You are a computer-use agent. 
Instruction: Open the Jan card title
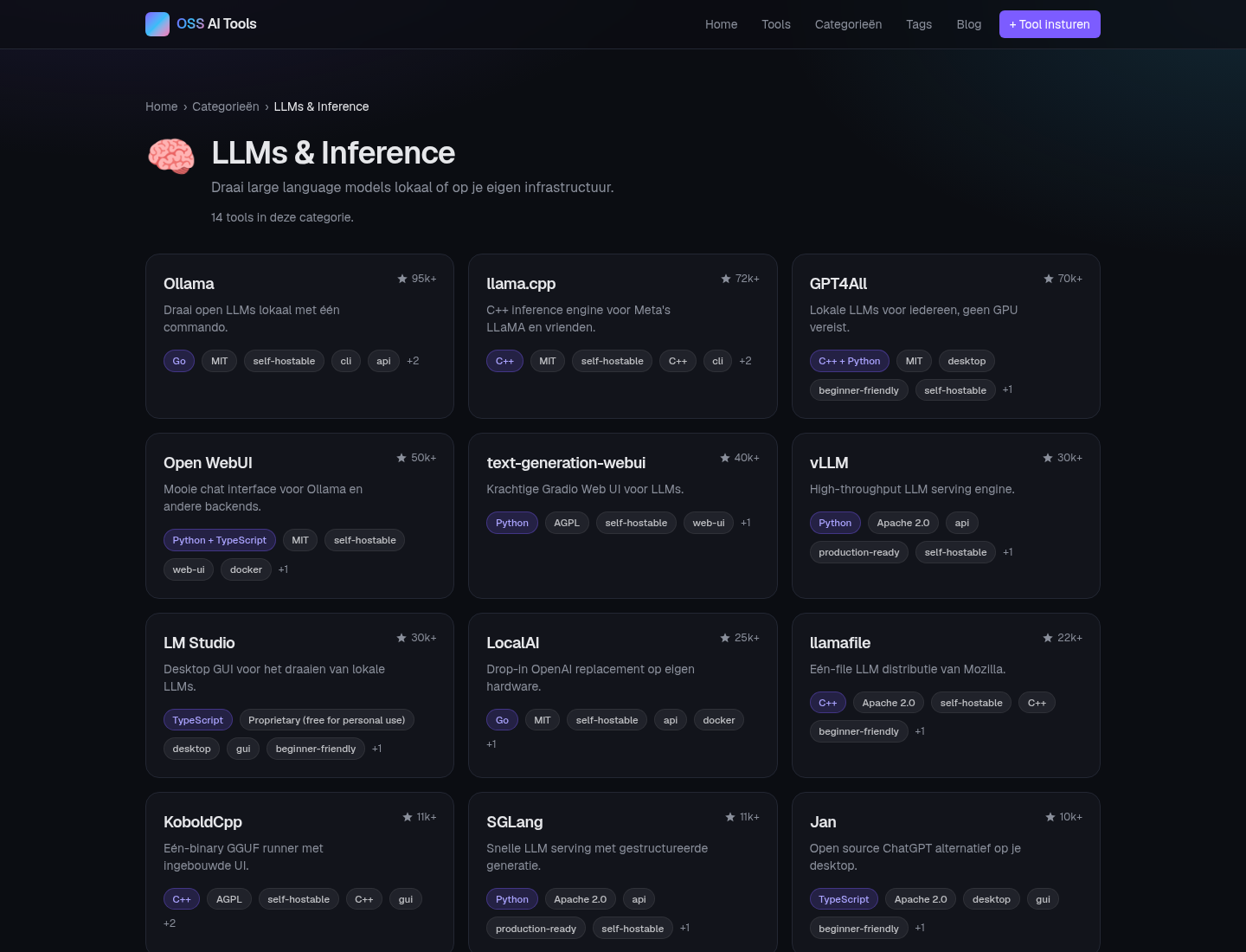pos(823,822)
